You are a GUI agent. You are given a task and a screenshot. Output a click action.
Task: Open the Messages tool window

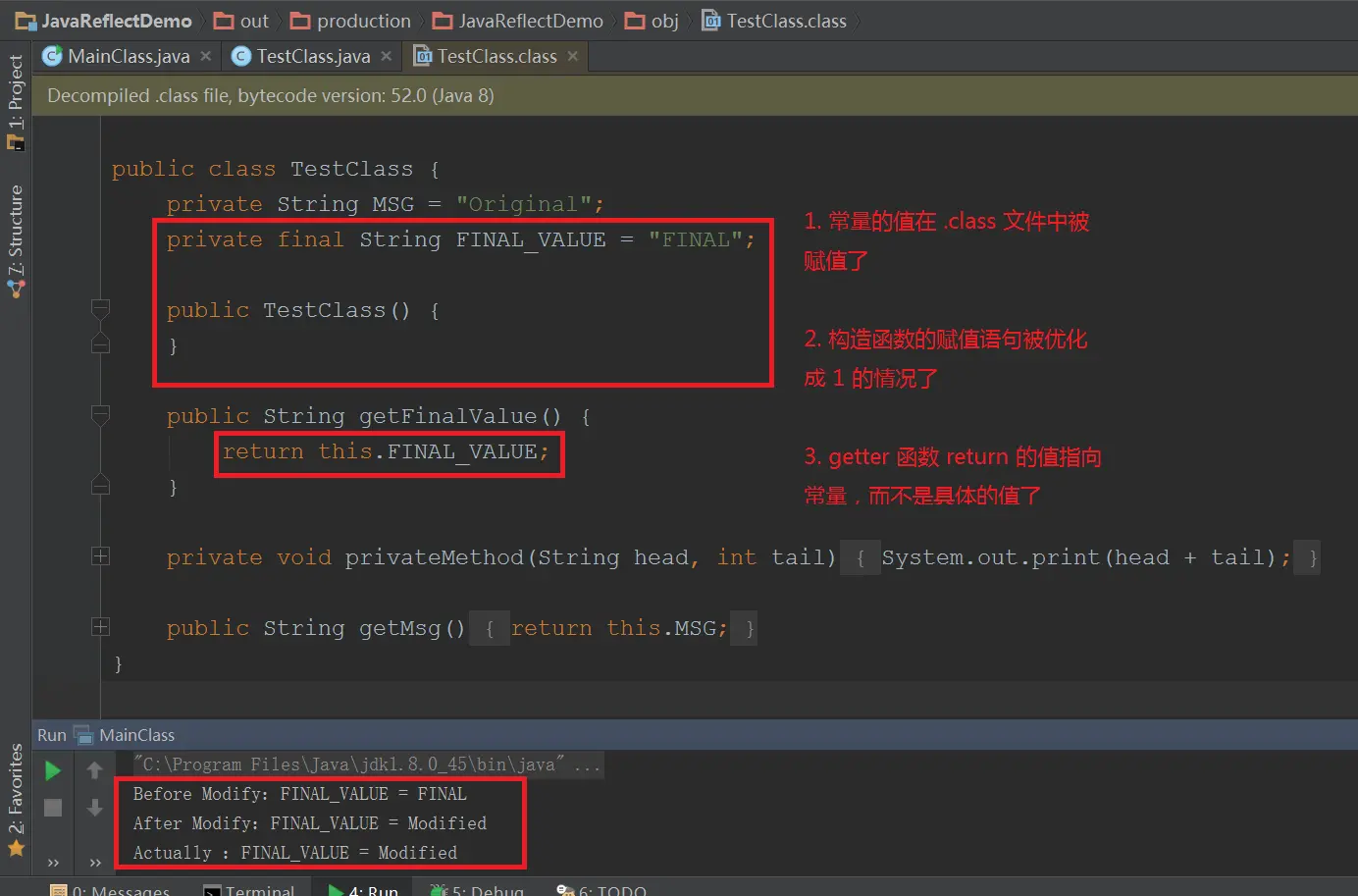pos(110,890)
